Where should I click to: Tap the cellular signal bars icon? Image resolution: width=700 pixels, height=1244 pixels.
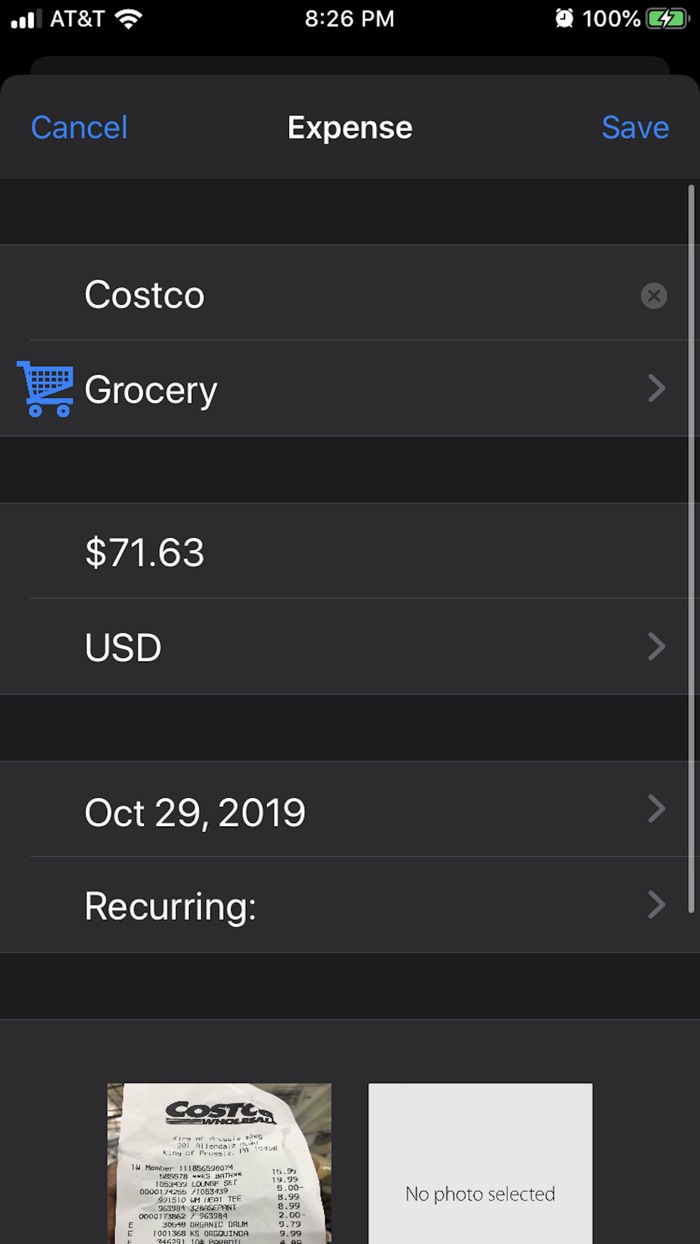point(26,19)
